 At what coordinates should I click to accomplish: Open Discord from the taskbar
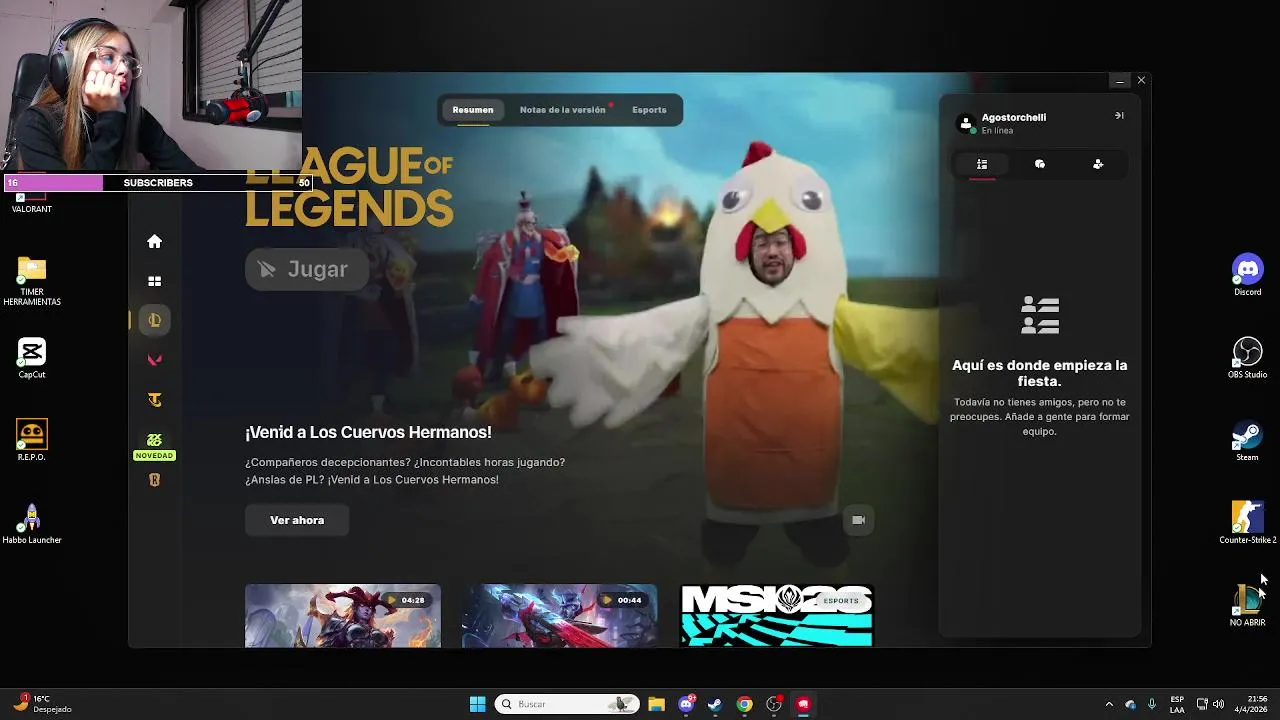[686, 704]
